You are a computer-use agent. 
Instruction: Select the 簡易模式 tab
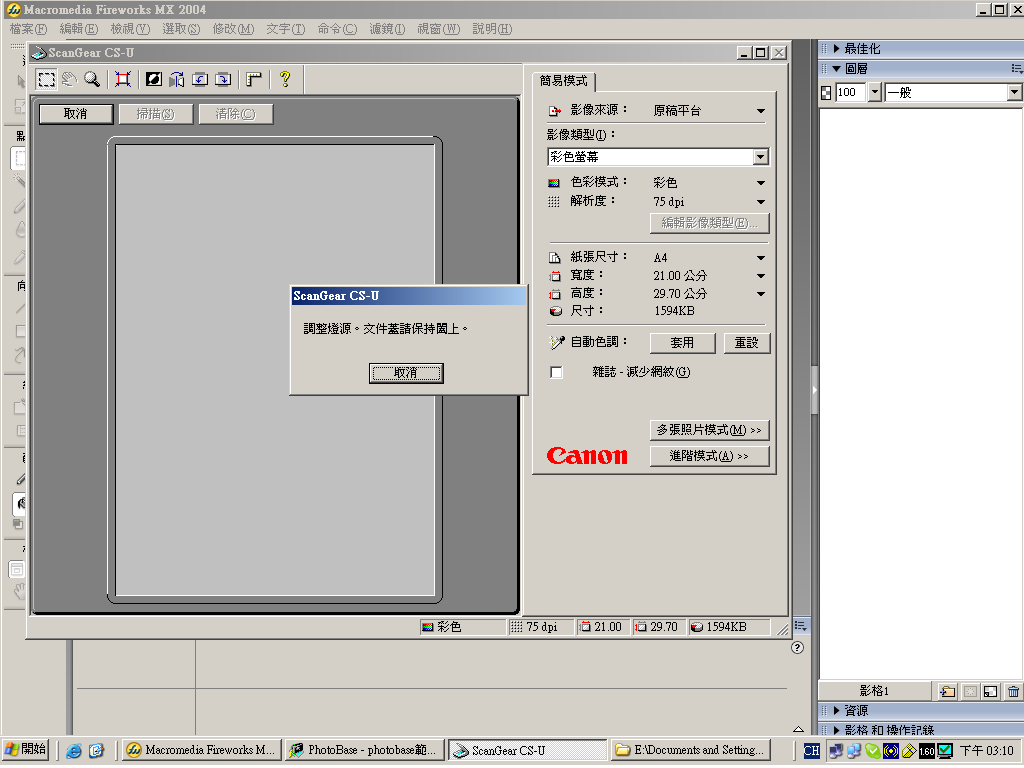tap(564, 80)
